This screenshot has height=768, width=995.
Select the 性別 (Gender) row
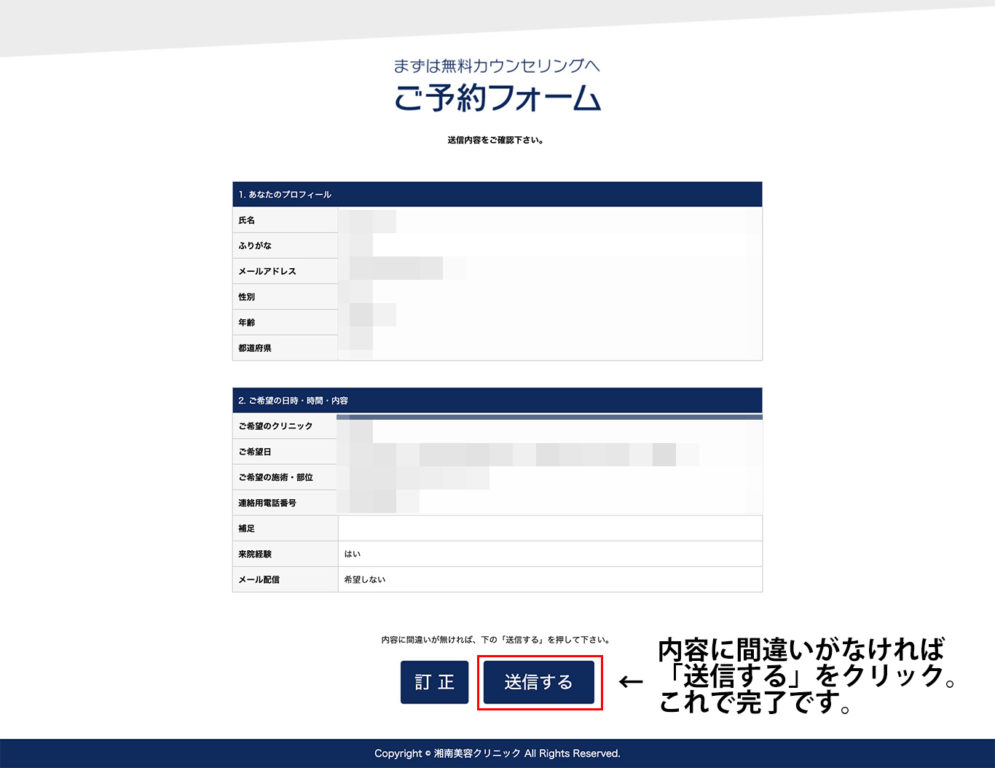coord(284,296)
